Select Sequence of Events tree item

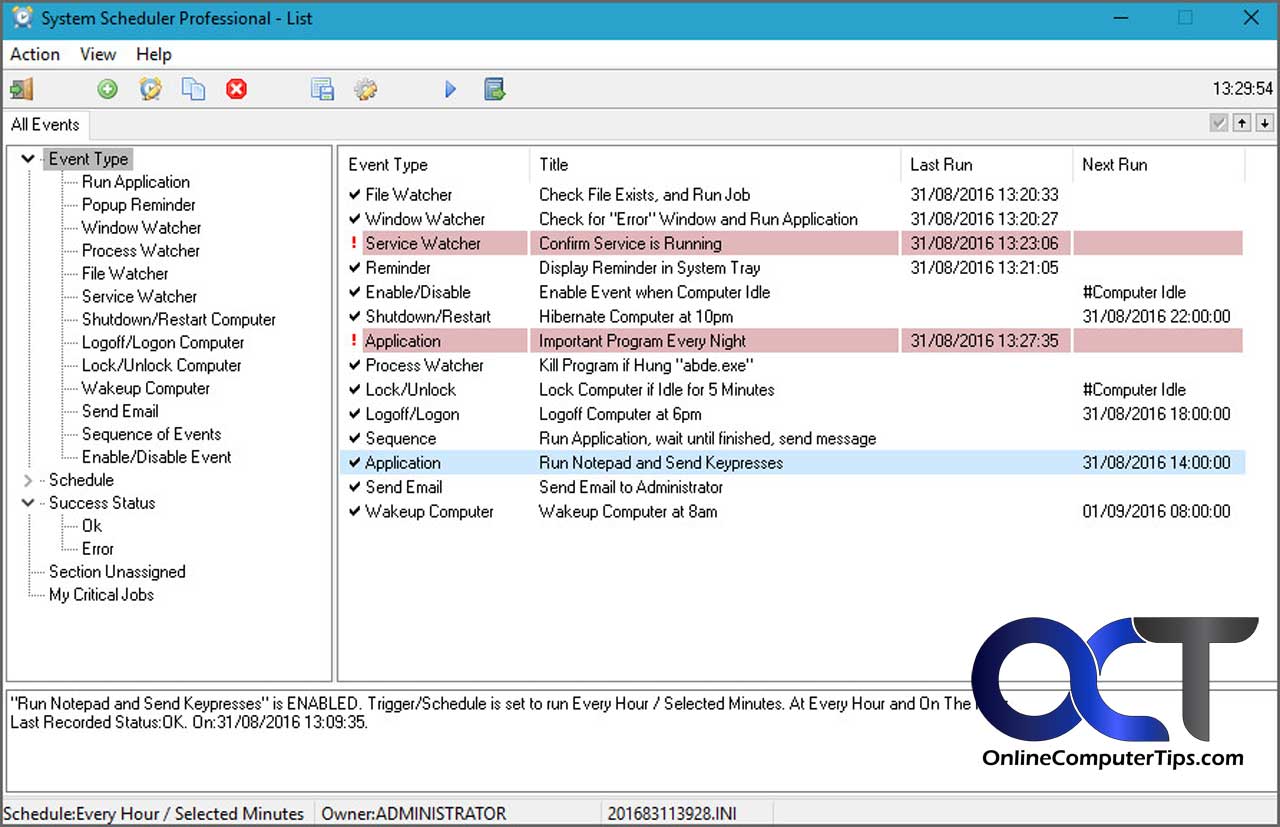tap(151, 435)
